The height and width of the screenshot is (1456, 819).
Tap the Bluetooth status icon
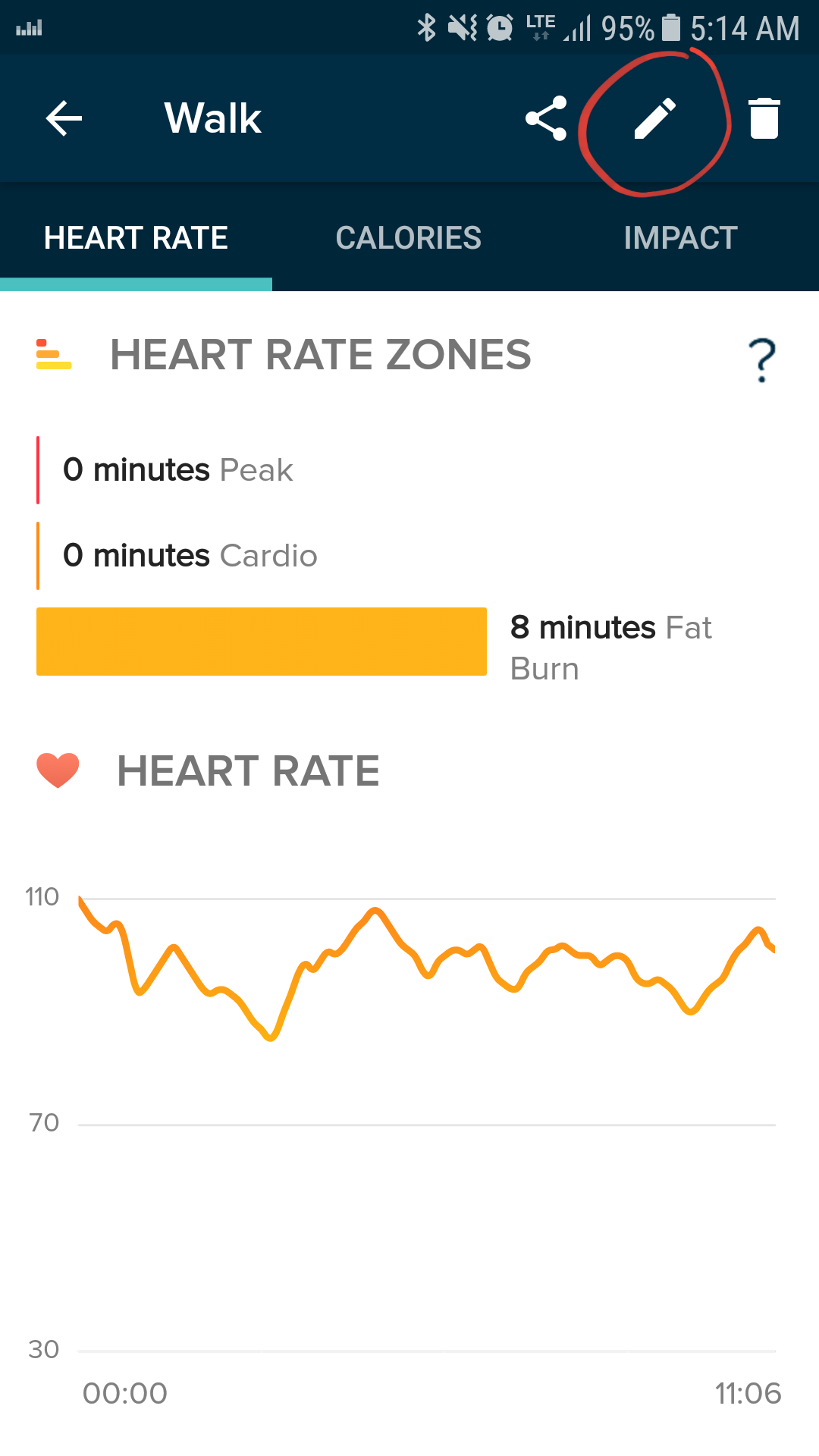[427, 28]
